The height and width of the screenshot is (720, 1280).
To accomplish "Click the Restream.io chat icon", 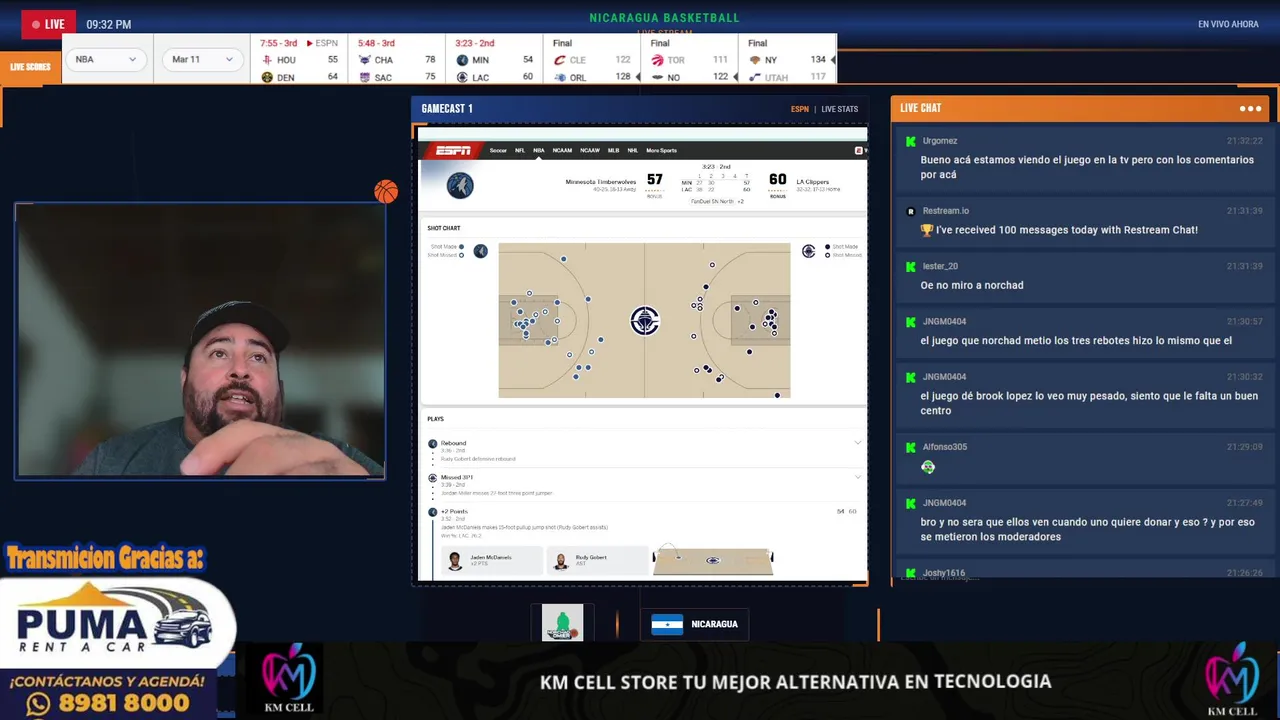I will (x=911, y=211).
